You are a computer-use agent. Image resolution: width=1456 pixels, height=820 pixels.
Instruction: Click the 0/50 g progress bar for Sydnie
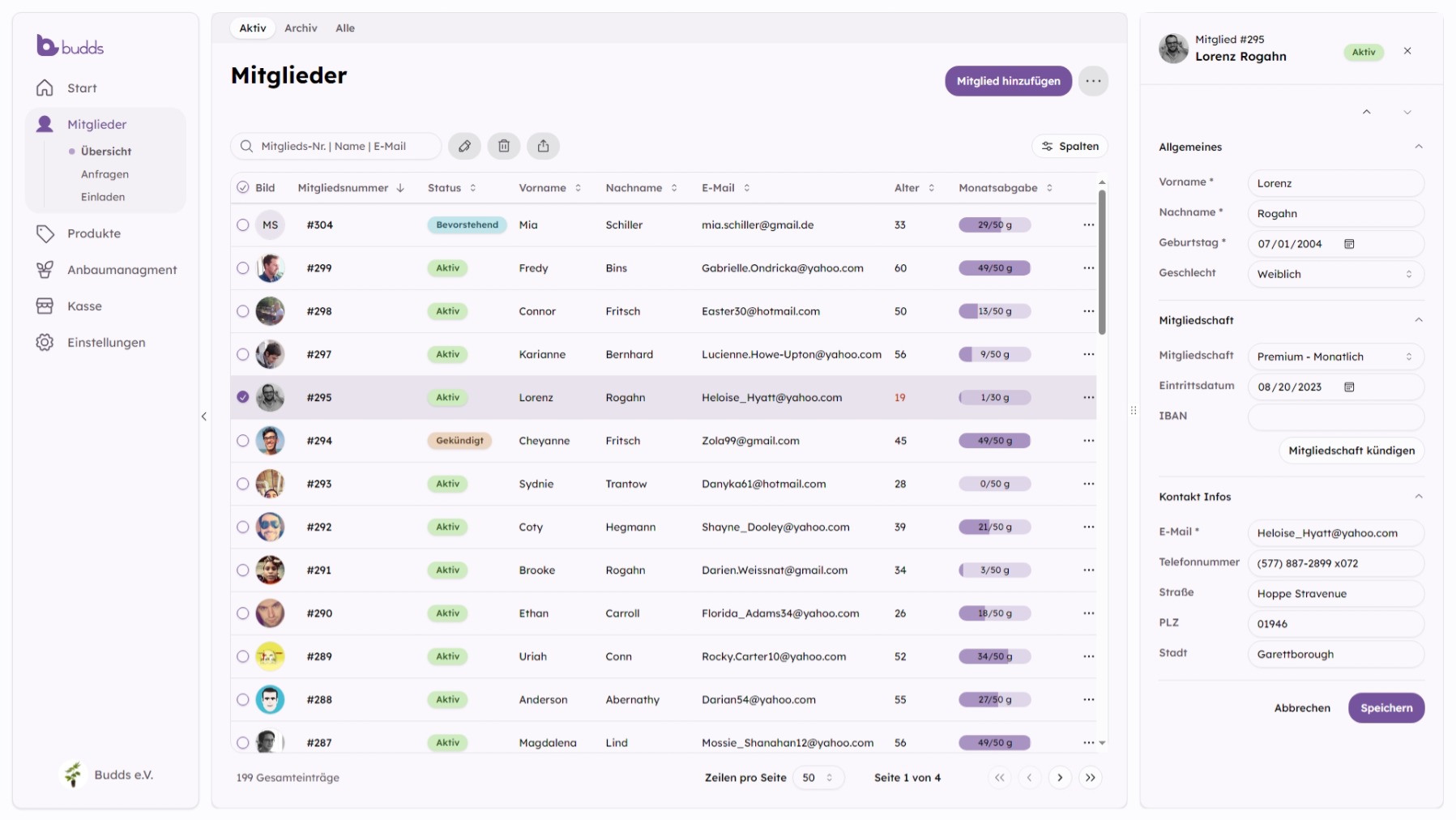pos(994,484)
